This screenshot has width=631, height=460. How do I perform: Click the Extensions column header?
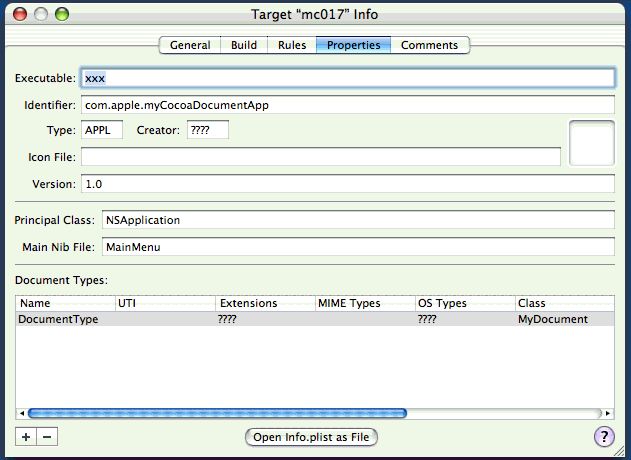click(x=264, y=303)
